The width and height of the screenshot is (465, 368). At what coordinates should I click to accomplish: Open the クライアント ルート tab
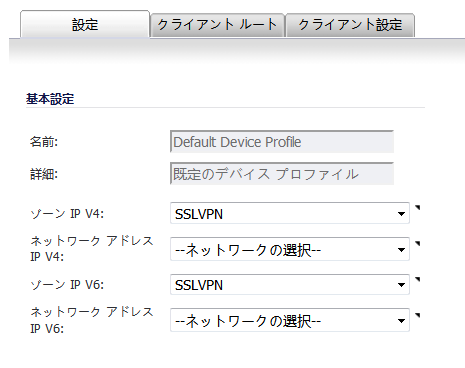(217, 25)
